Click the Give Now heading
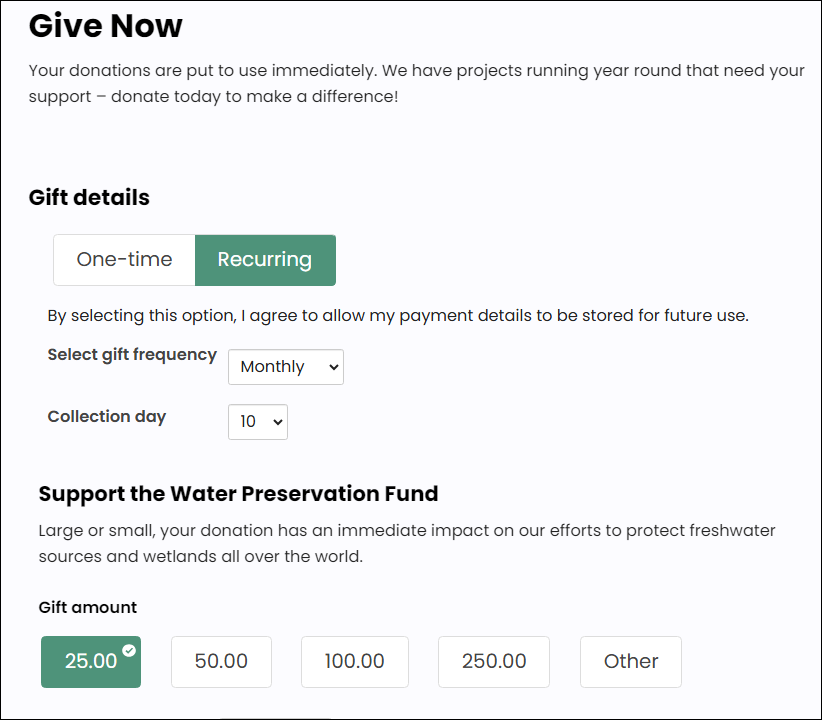 (x=106, y=25)
